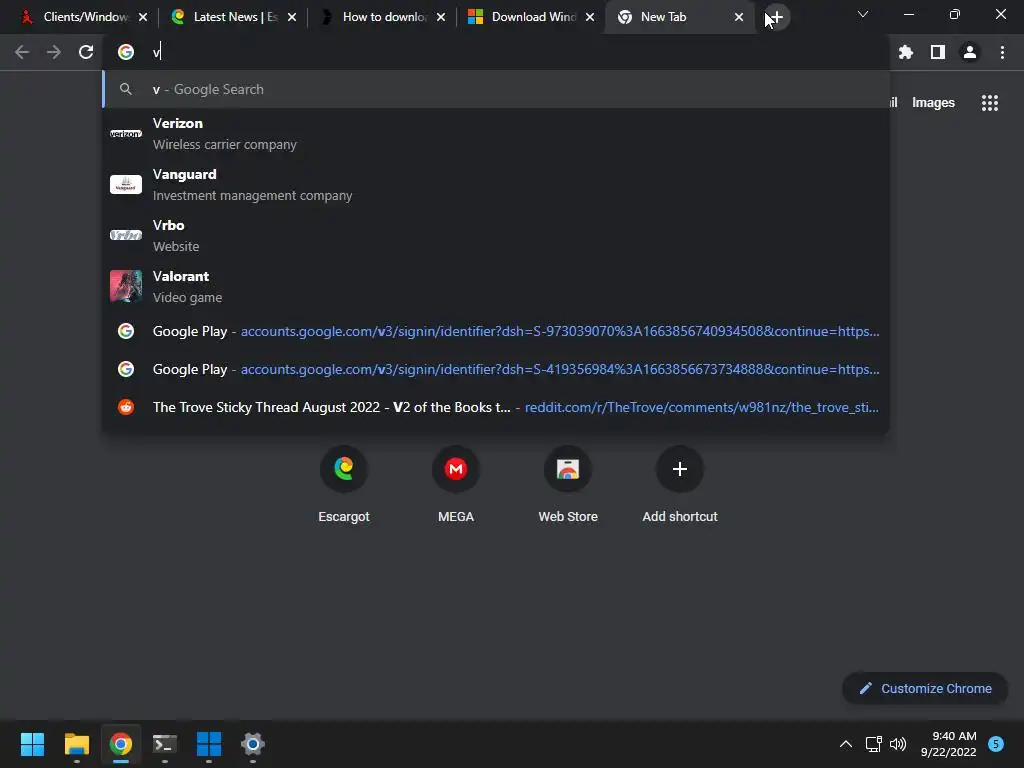Viewport: 1024px width, 768px height.
Task: Close the New Tab tab
Action: click(x=739, y=17)
